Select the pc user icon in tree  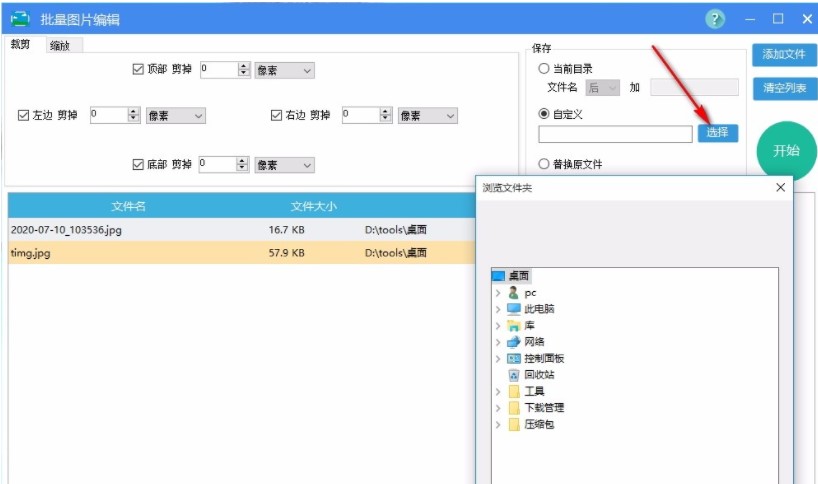coord(514,293)
